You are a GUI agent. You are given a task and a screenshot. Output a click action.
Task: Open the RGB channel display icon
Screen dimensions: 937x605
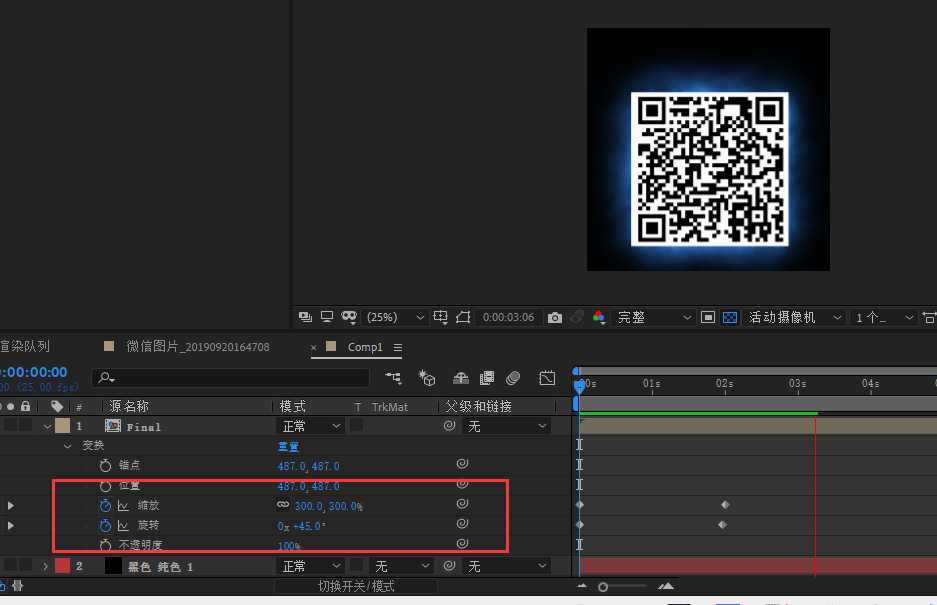point(599,317)
